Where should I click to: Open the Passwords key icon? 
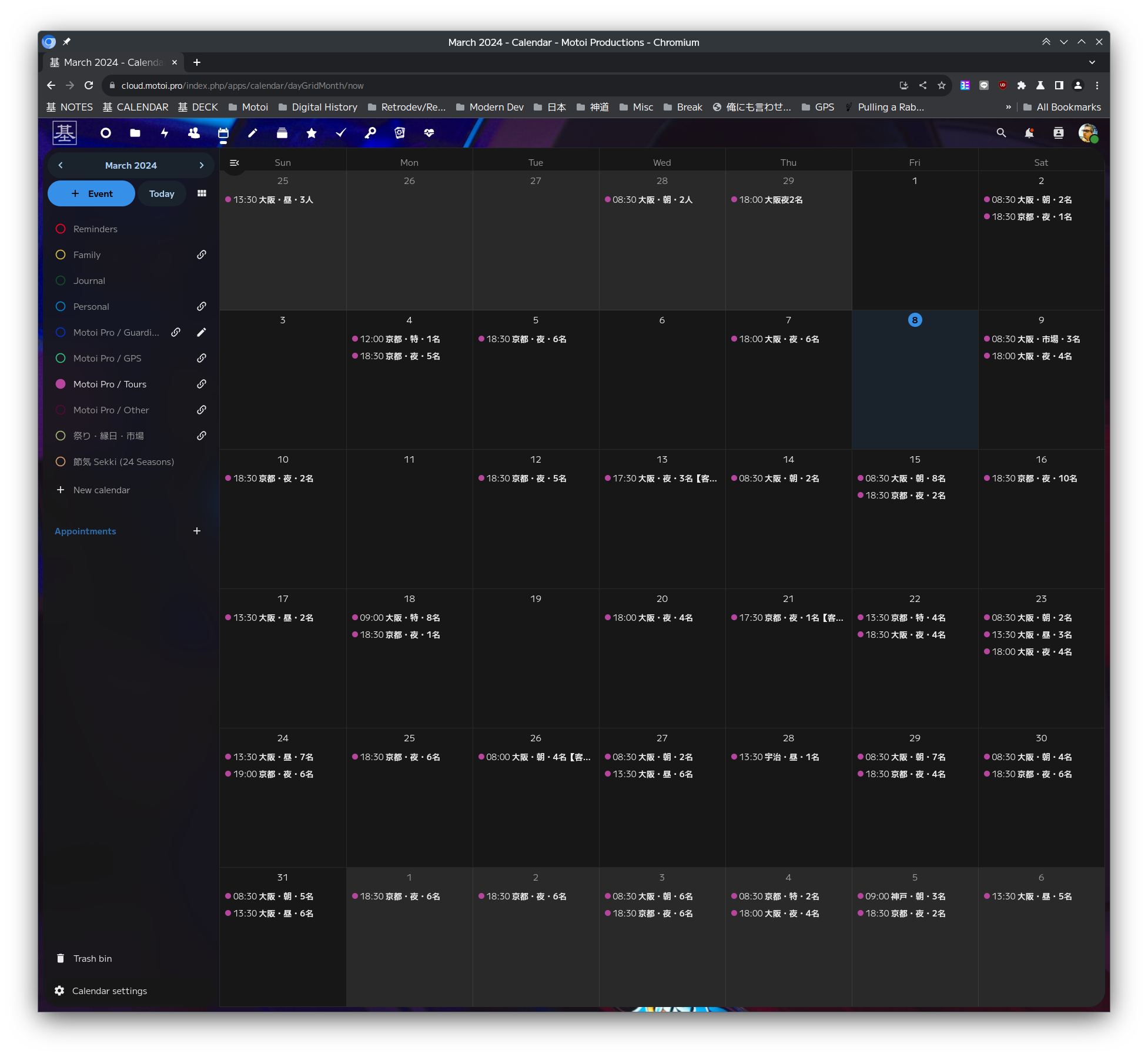(370, 133)
